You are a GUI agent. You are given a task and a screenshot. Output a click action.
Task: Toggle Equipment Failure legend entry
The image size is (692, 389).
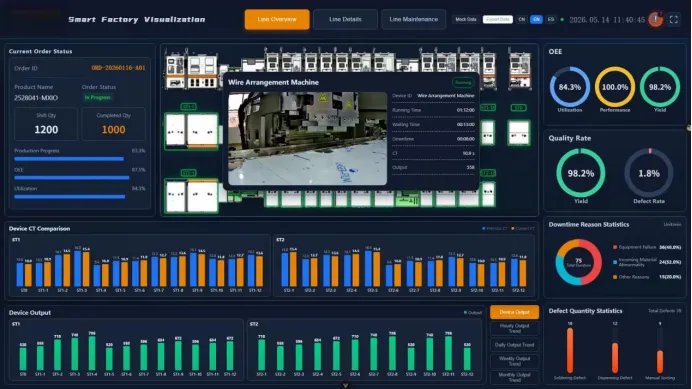[647, 247]
